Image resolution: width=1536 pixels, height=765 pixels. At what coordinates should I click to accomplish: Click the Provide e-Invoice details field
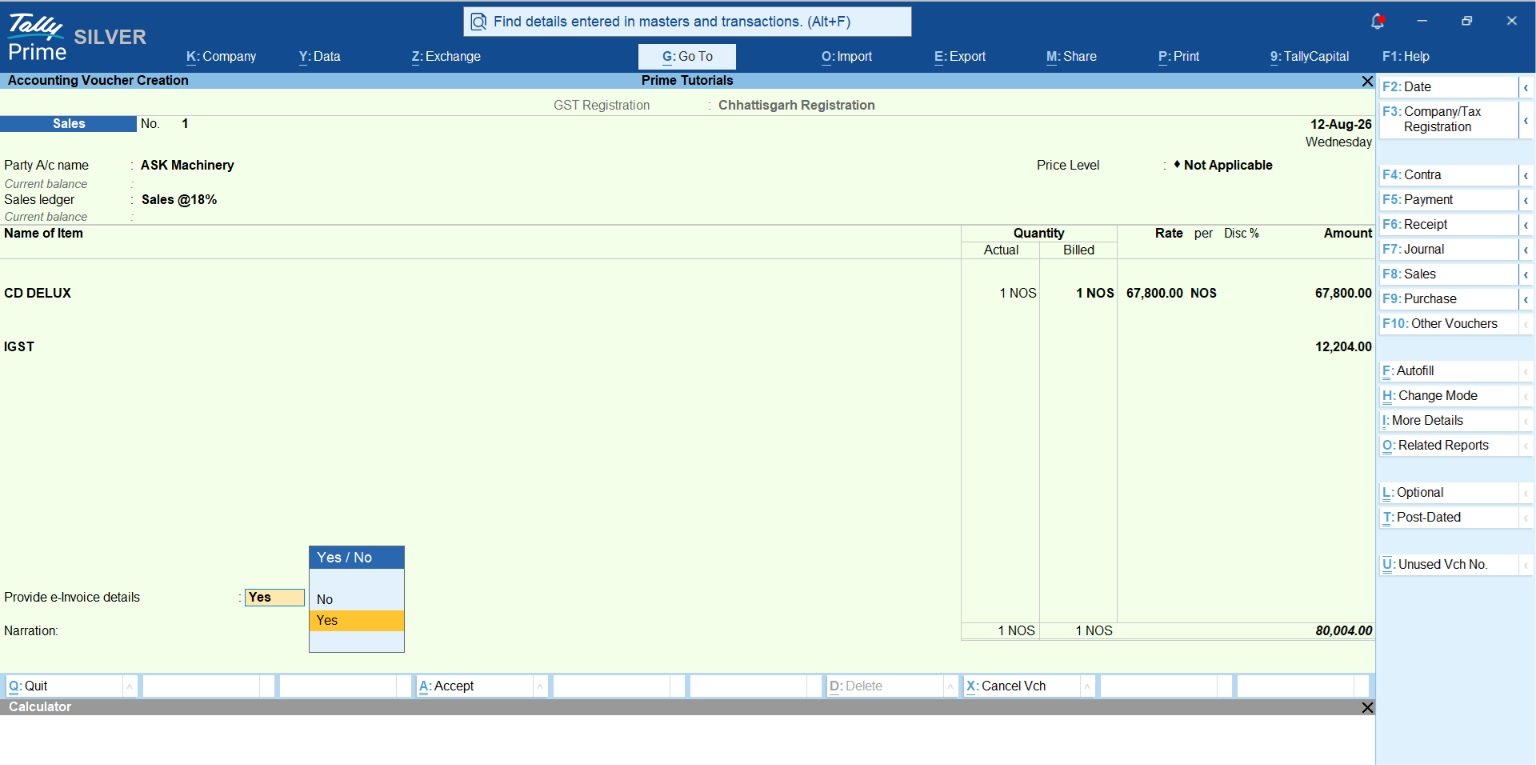tap(275, 597)
